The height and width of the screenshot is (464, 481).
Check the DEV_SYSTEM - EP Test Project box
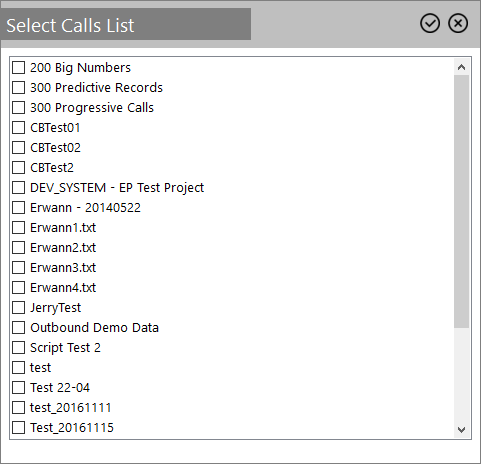(18, 187)
